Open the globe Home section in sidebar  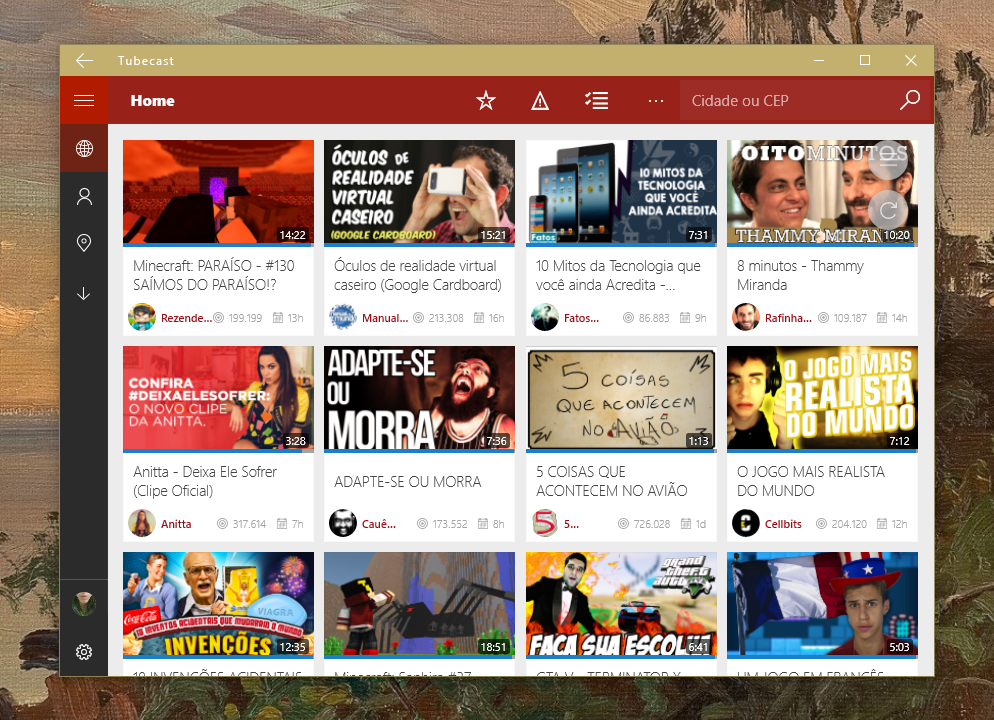(x=84, y=148)
